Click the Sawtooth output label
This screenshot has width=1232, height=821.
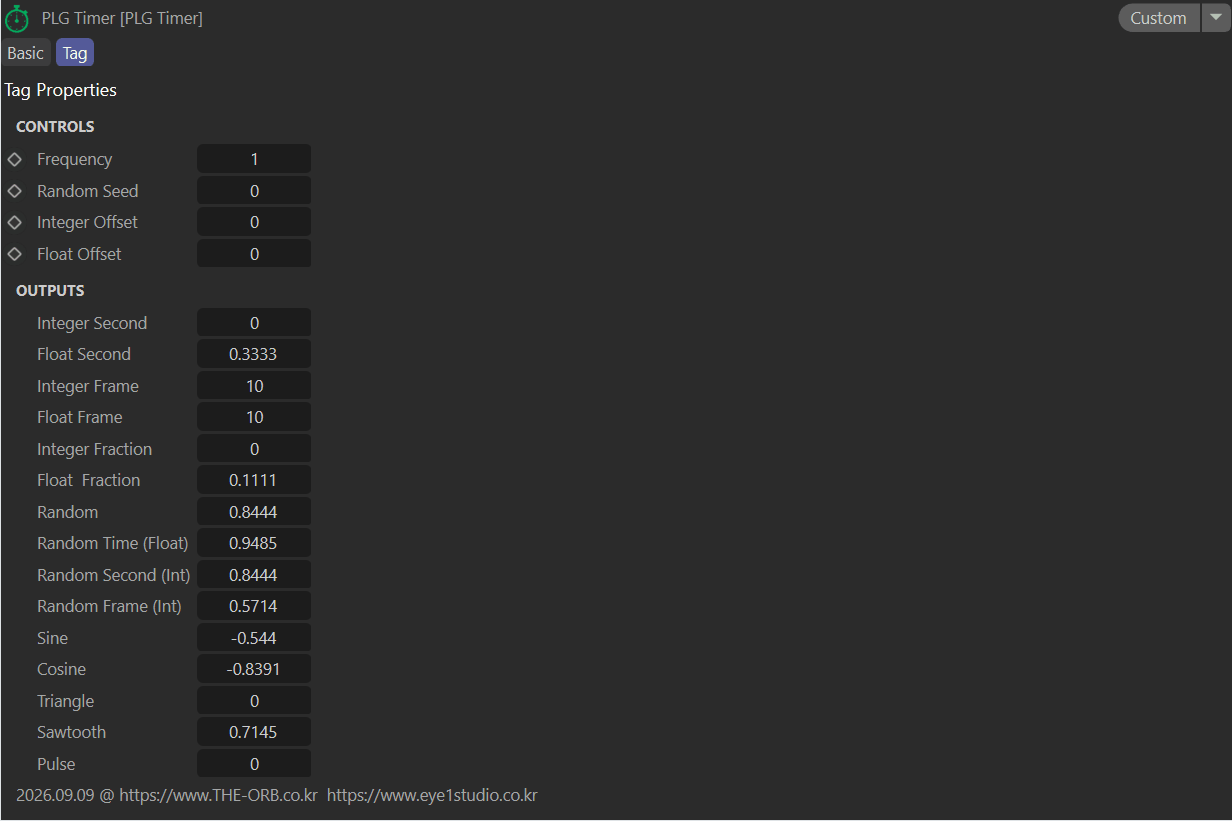point(71,732)
